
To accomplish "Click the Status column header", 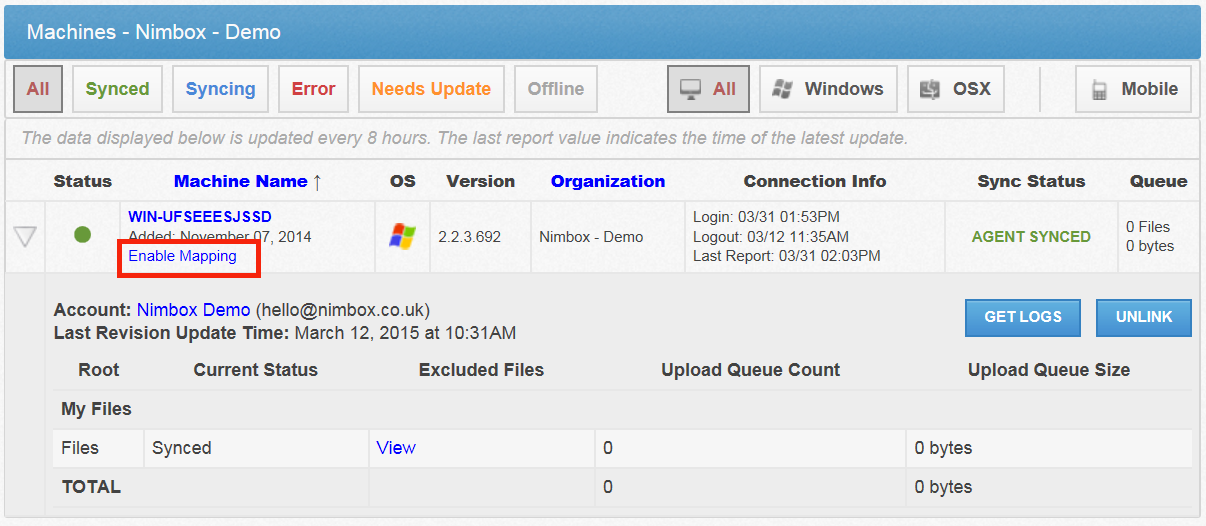I will (x=83, y=181).
